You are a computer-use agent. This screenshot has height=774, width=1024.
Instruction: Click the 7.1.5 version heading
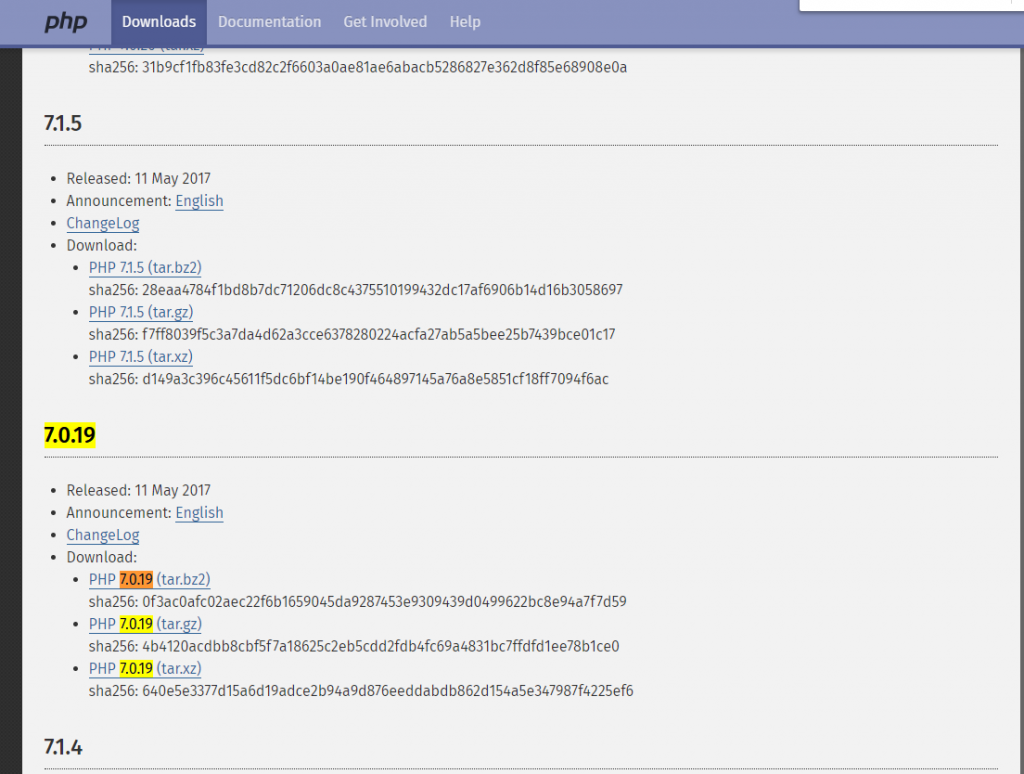tap(63, 123)
